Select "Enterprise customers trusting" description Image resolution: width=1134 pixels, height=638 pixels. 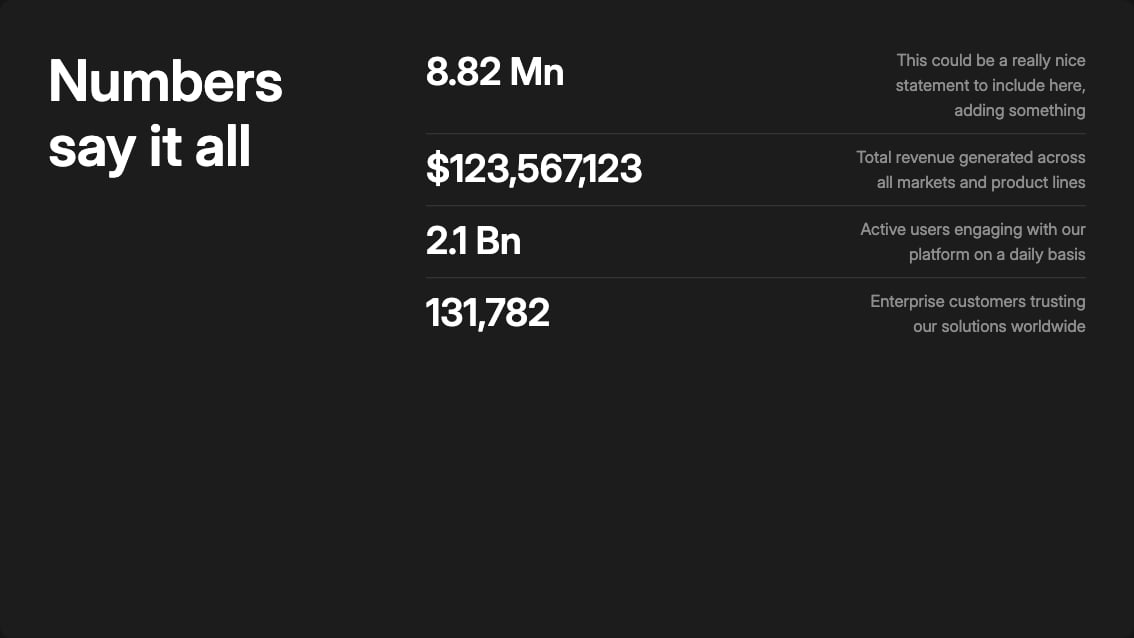[x=978, y=301]
